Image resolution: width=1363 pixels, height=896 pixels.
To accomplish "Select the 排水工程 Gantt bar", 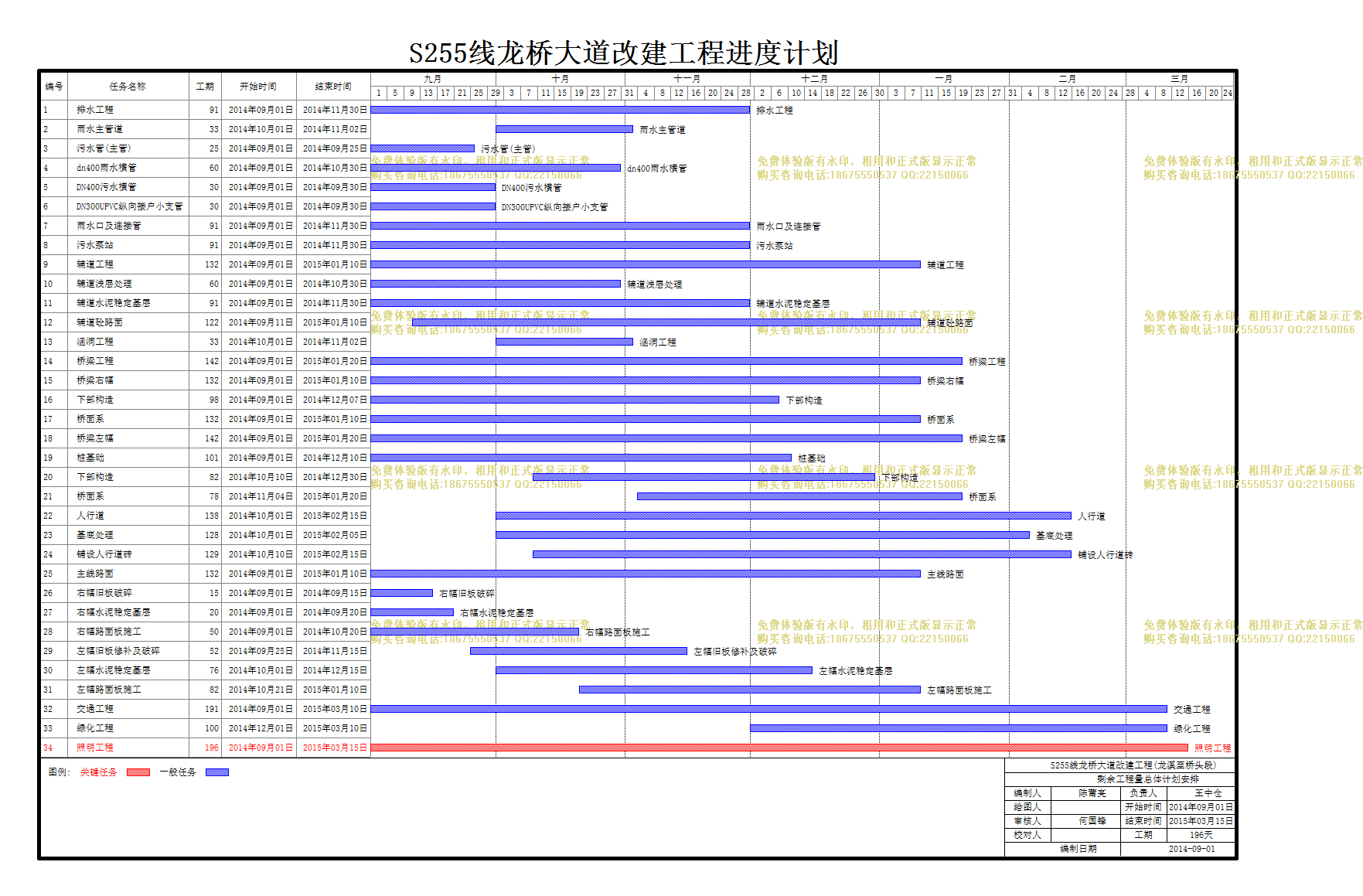I will (561, 110).
